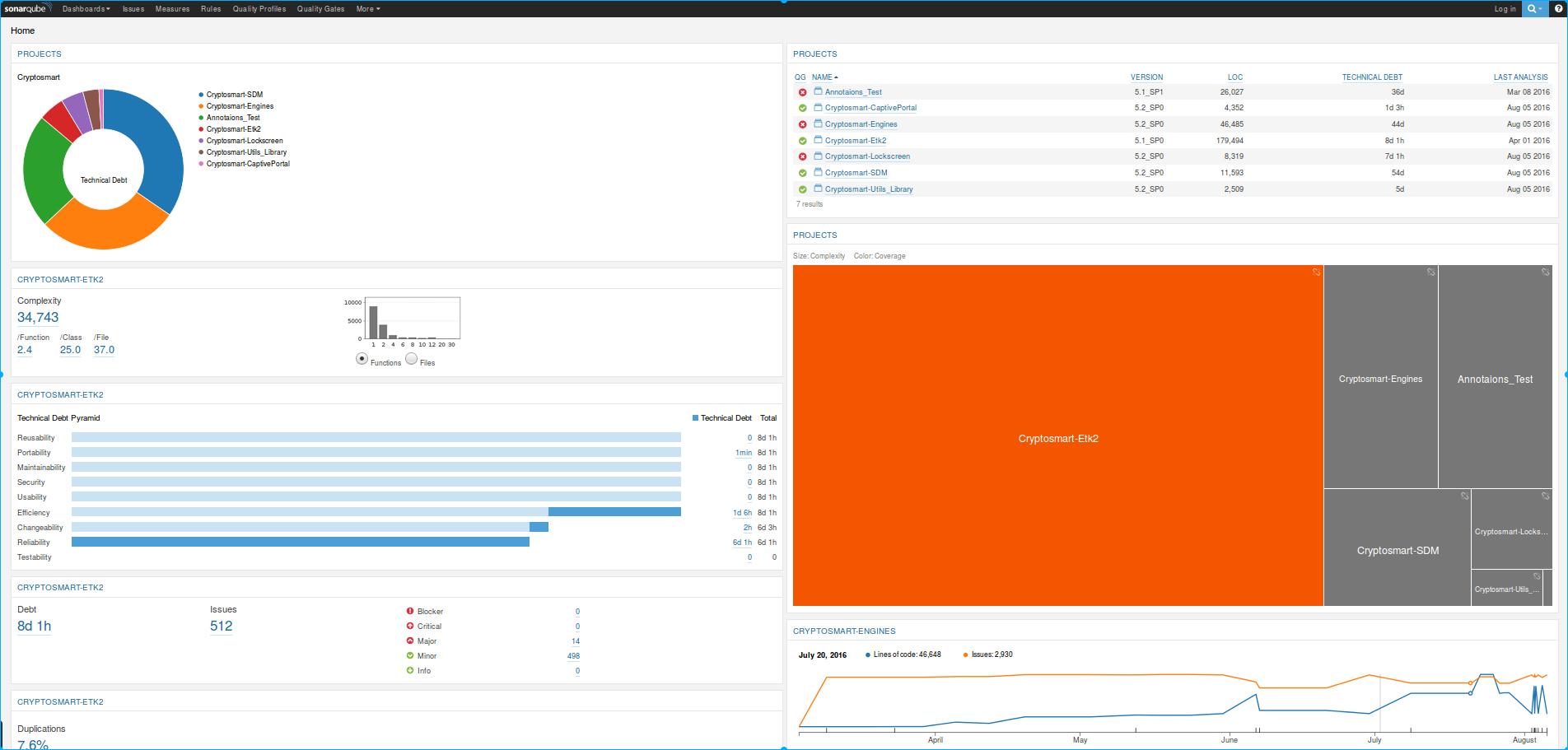Click the project icon beside Cryptosmart-SDM in table
1568x750 pixels.
pyautogui.click(x=819, y=172)
